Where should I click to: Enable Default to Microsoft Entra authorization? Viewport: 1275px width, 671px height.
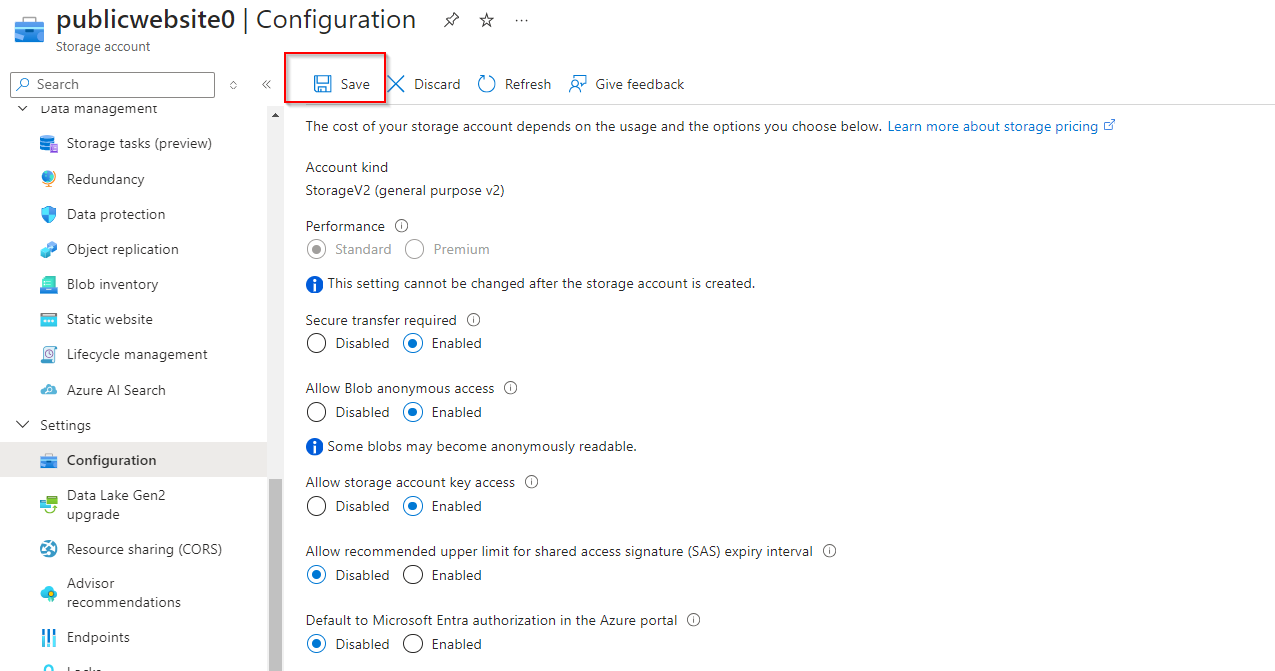[413, 644]
